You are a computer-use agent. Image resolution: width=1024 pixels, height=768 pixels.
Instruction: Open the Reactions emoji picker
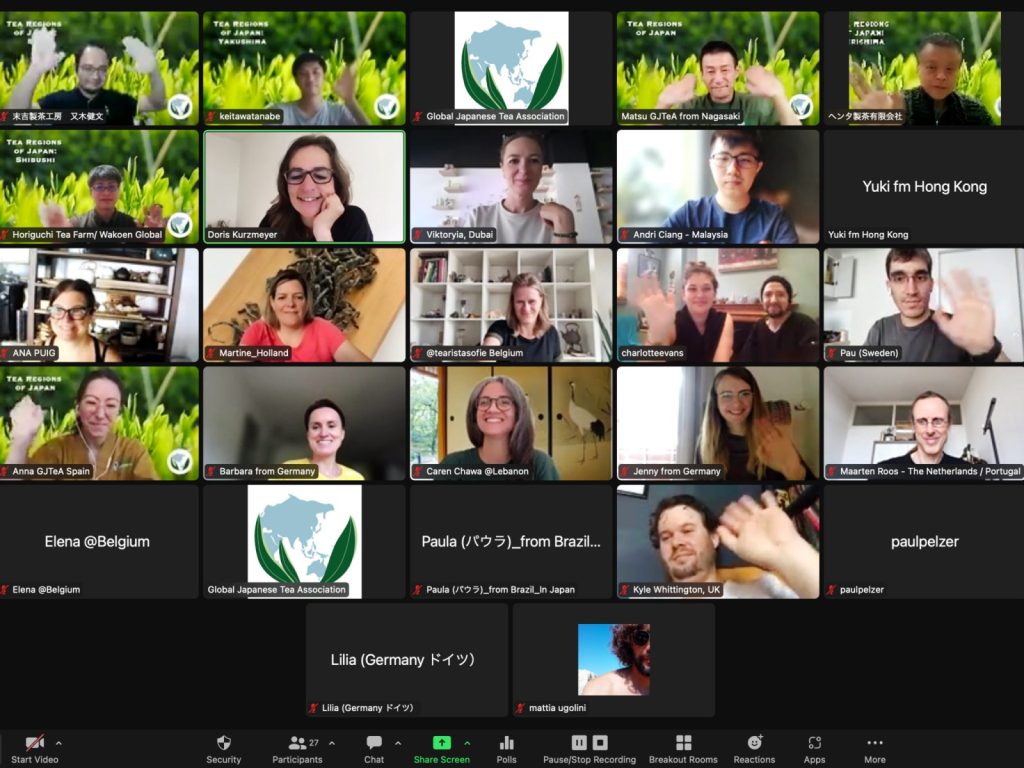coord(754,743)
